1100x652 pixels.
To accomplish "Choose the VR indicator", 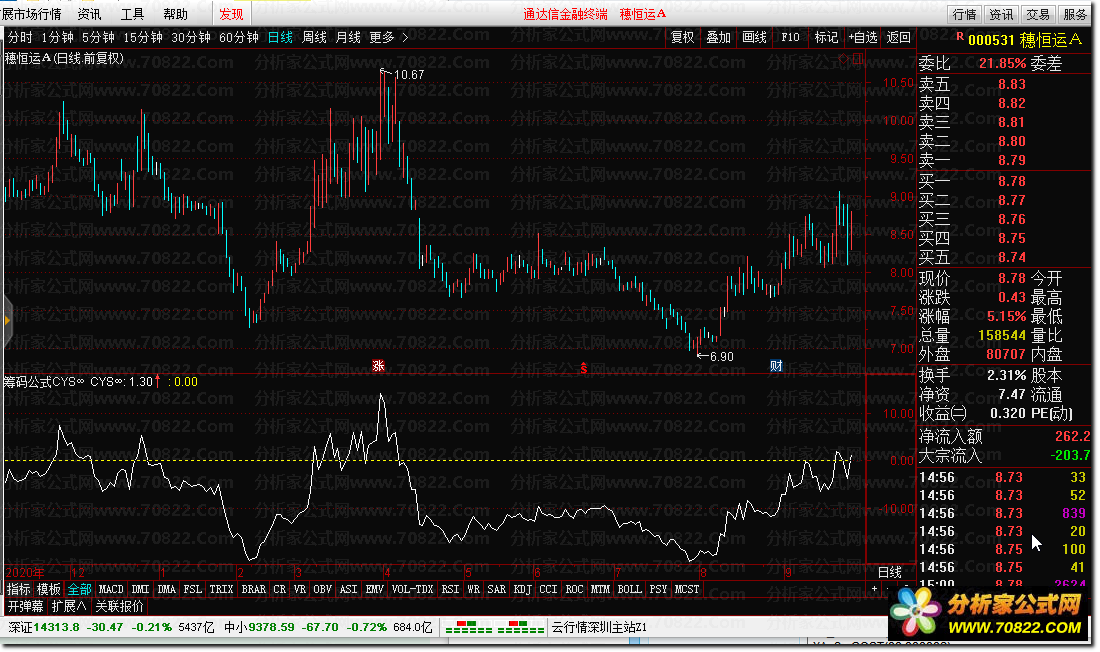I will 300,589.
